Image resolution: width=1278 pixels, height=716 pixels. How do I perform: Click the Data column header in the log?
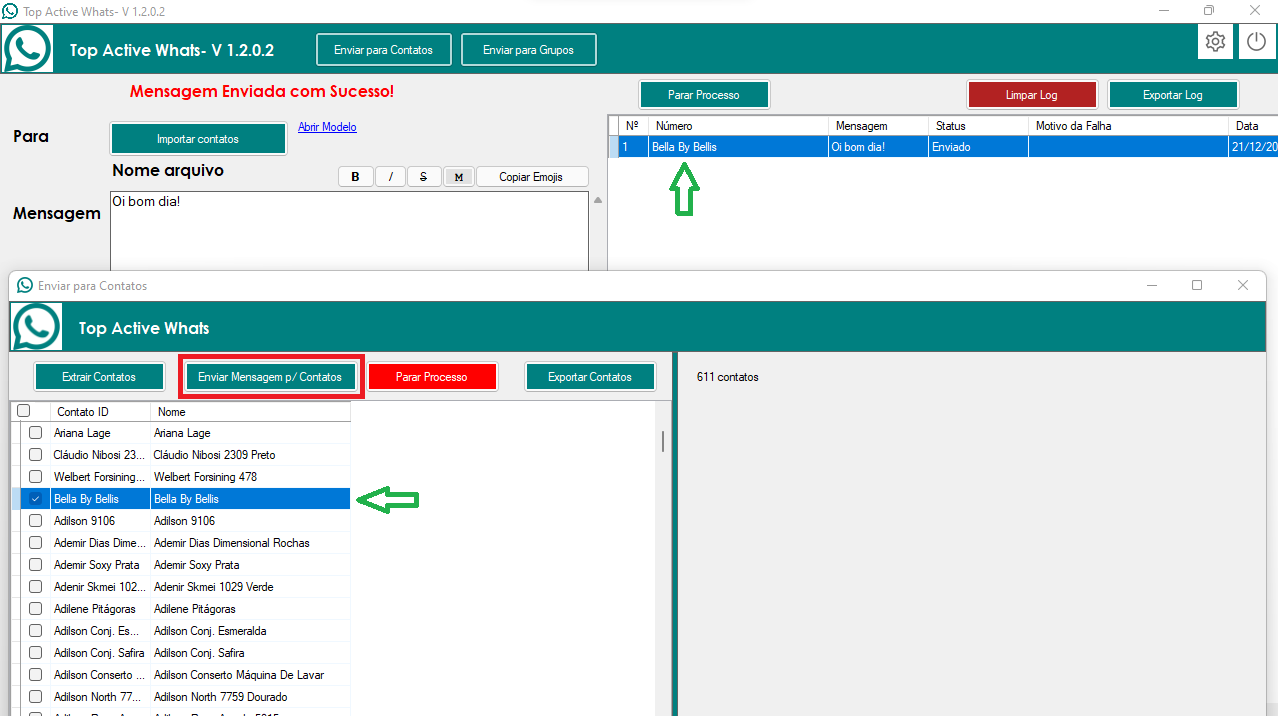tap(1253, 126)
